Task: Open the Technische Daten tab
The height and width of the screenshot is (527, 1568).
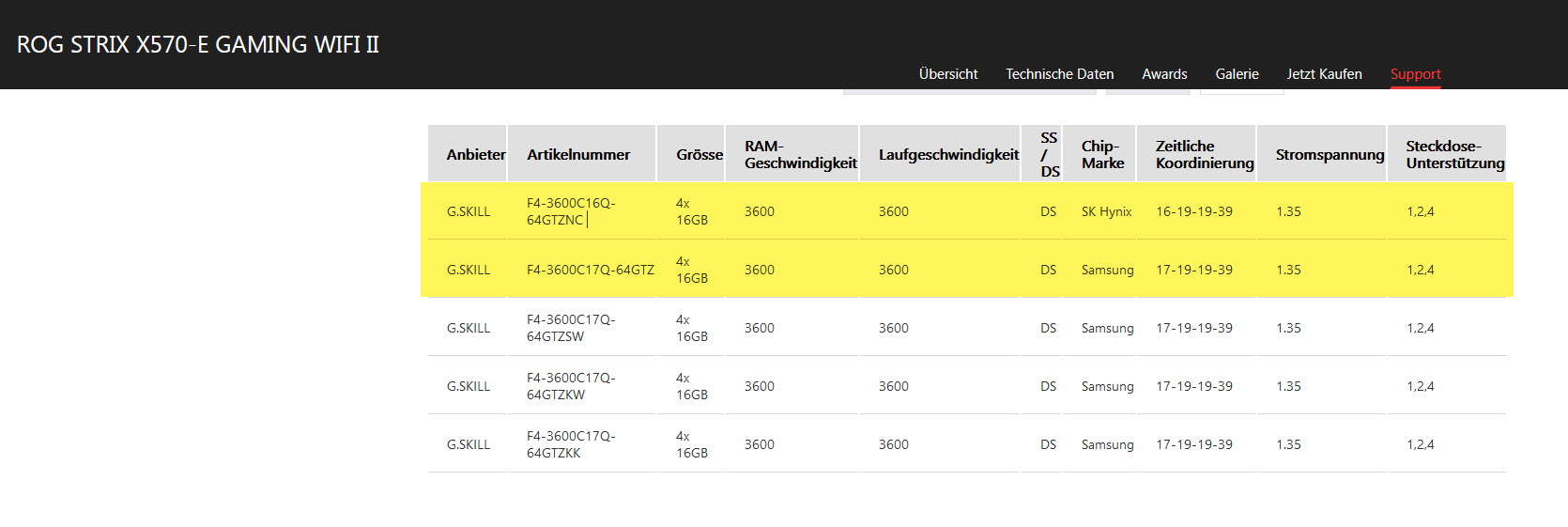Action: click(x=1060, y=74)
